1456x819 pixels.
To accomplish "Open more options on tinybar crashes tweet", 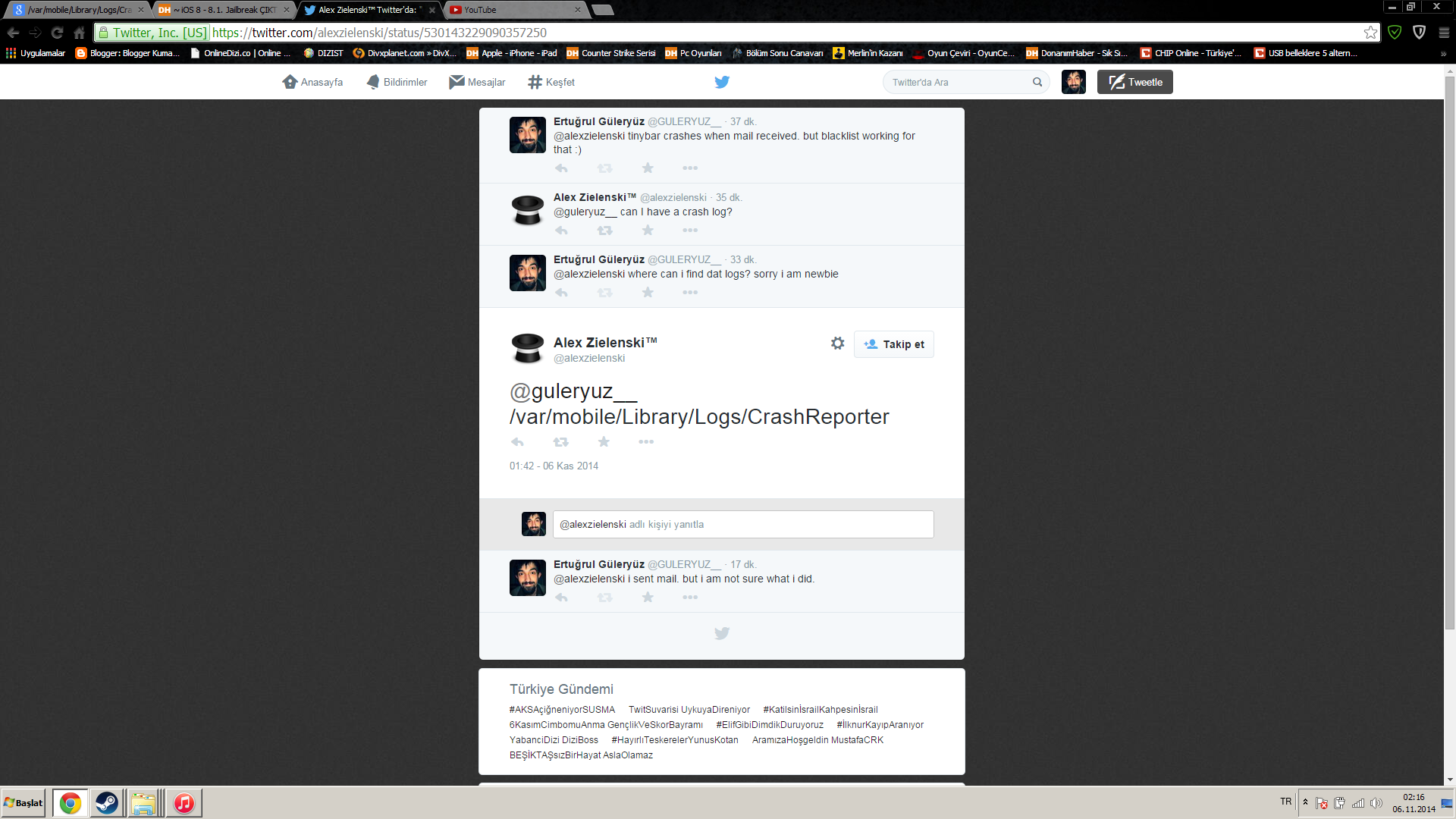I will [x=690, y=168].
